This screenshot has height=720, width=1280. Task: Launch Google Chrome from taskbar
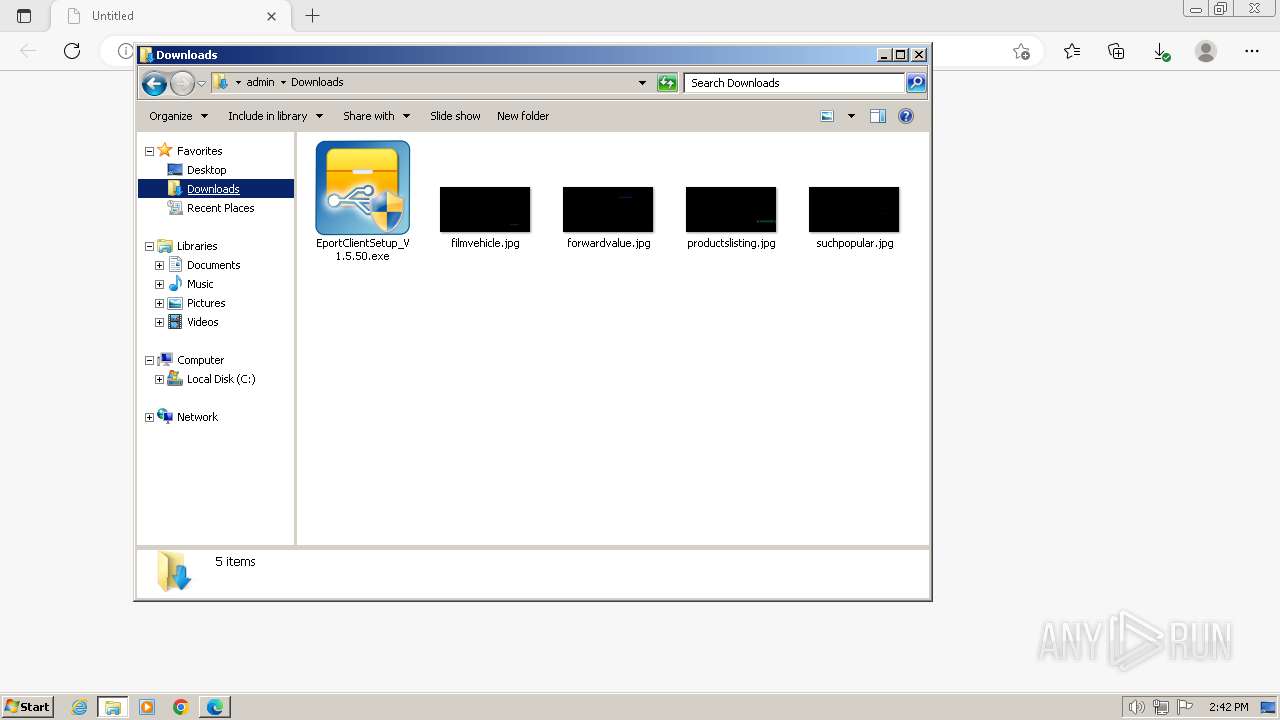[181, 707]
